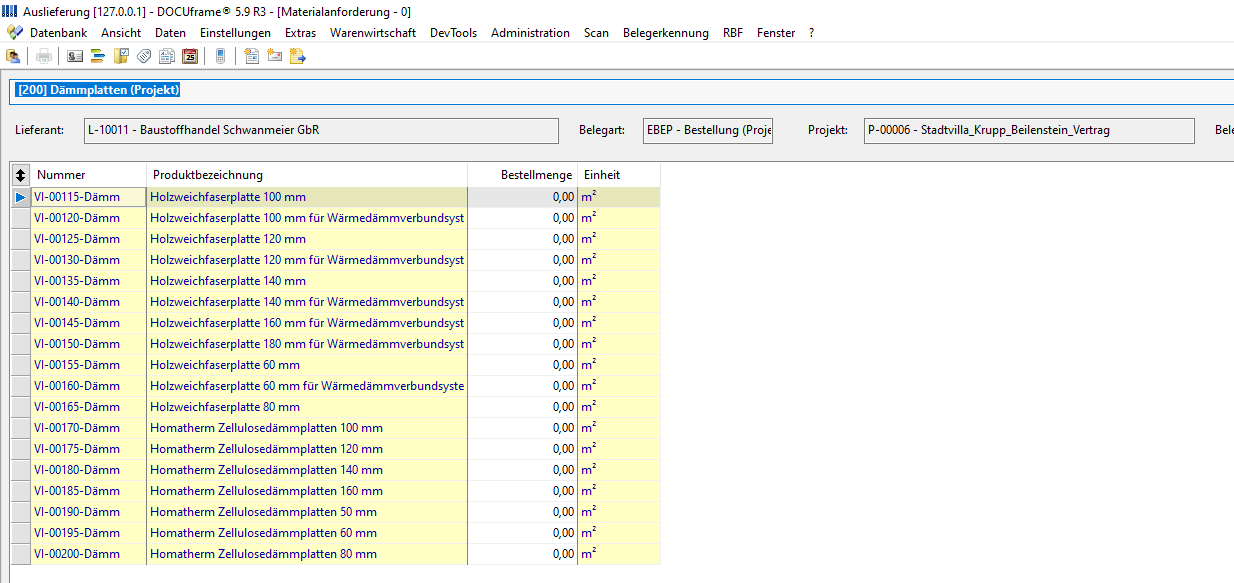This screenshot has width=1234, height=583.
Task: Click the Projekt field showing P-00006 Stadtvilla
Action: point(1029,131)
